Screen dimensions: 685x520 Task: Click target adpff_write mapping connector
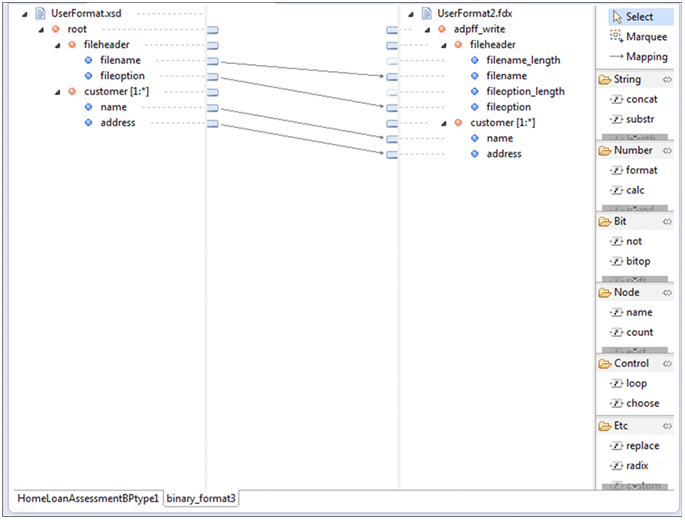[392, 30]
